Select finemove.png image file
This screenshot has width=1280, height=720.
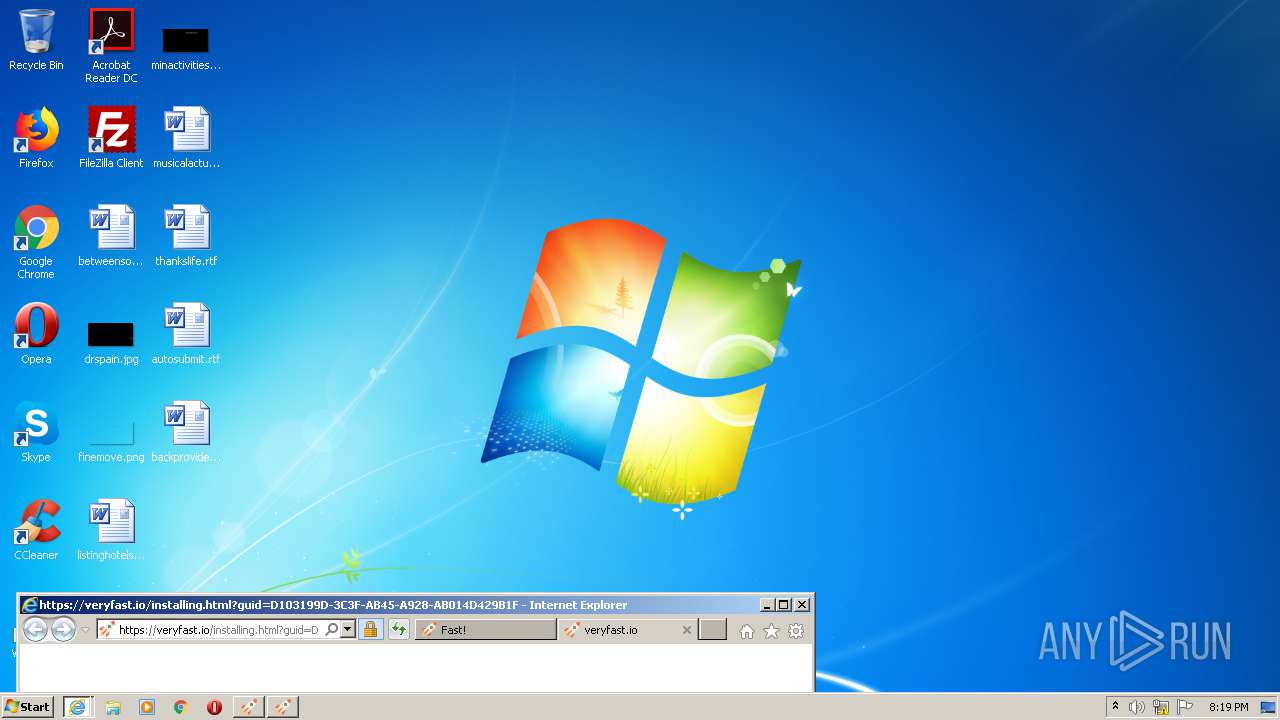(x=111, y=440)
